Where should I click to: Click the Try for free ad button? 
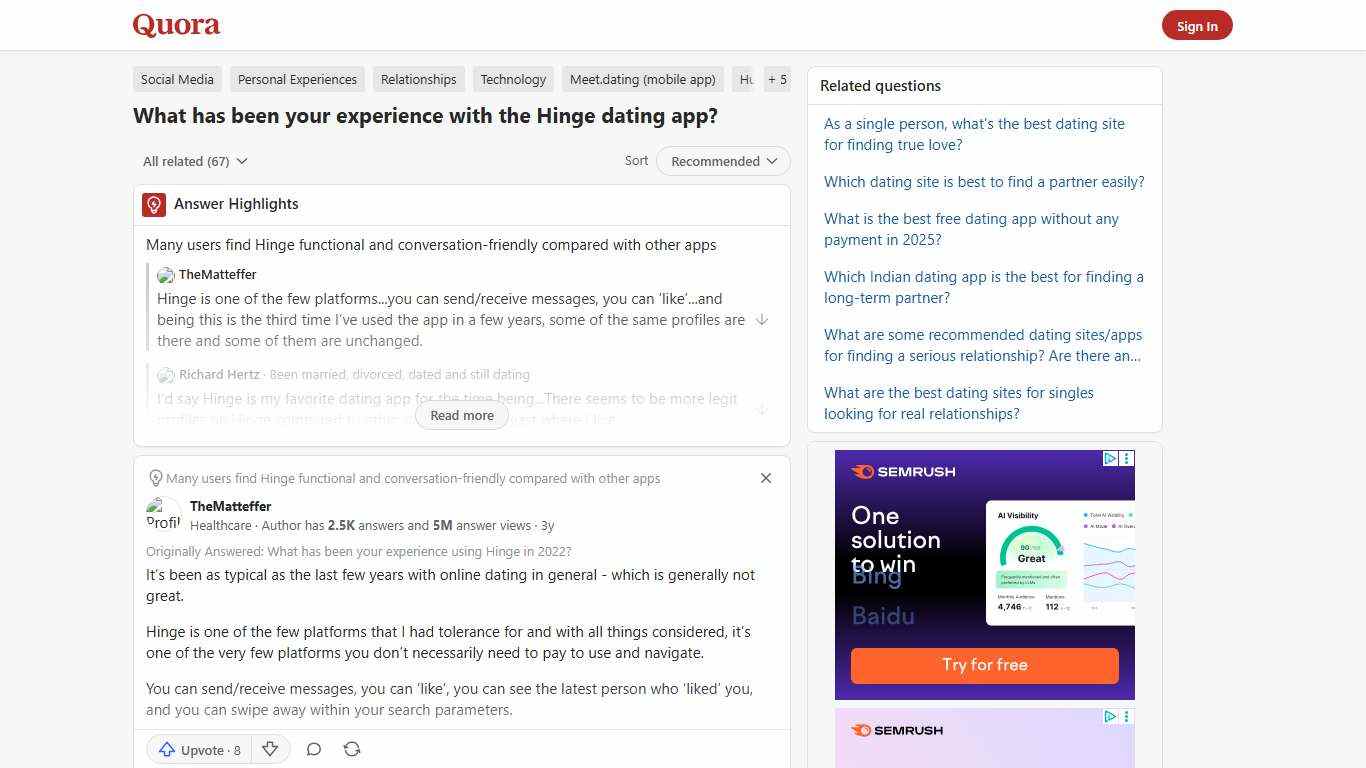point(984,665)
